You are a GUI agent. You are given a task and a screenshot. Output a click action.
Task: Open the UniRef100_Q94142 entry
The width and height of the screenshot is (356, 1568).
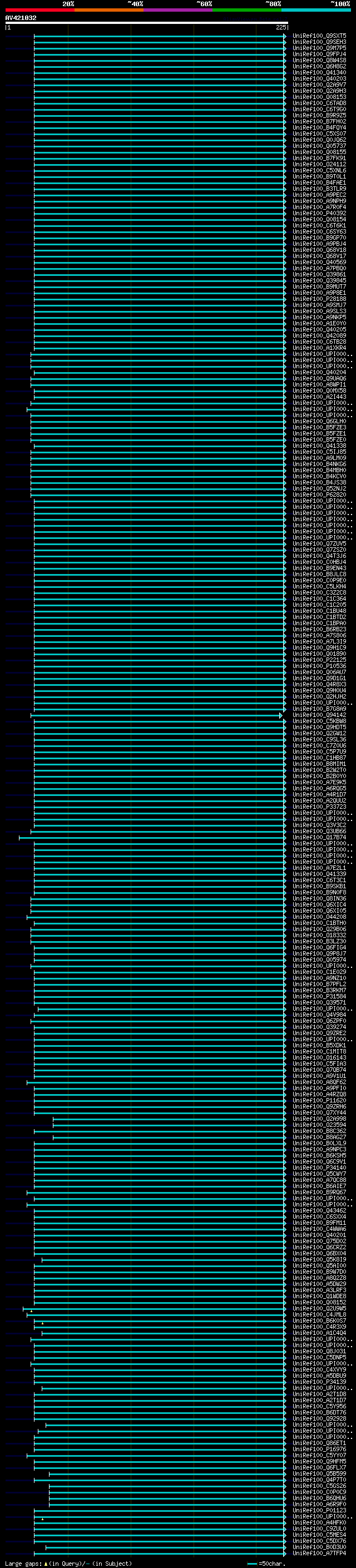coord(319,715)
